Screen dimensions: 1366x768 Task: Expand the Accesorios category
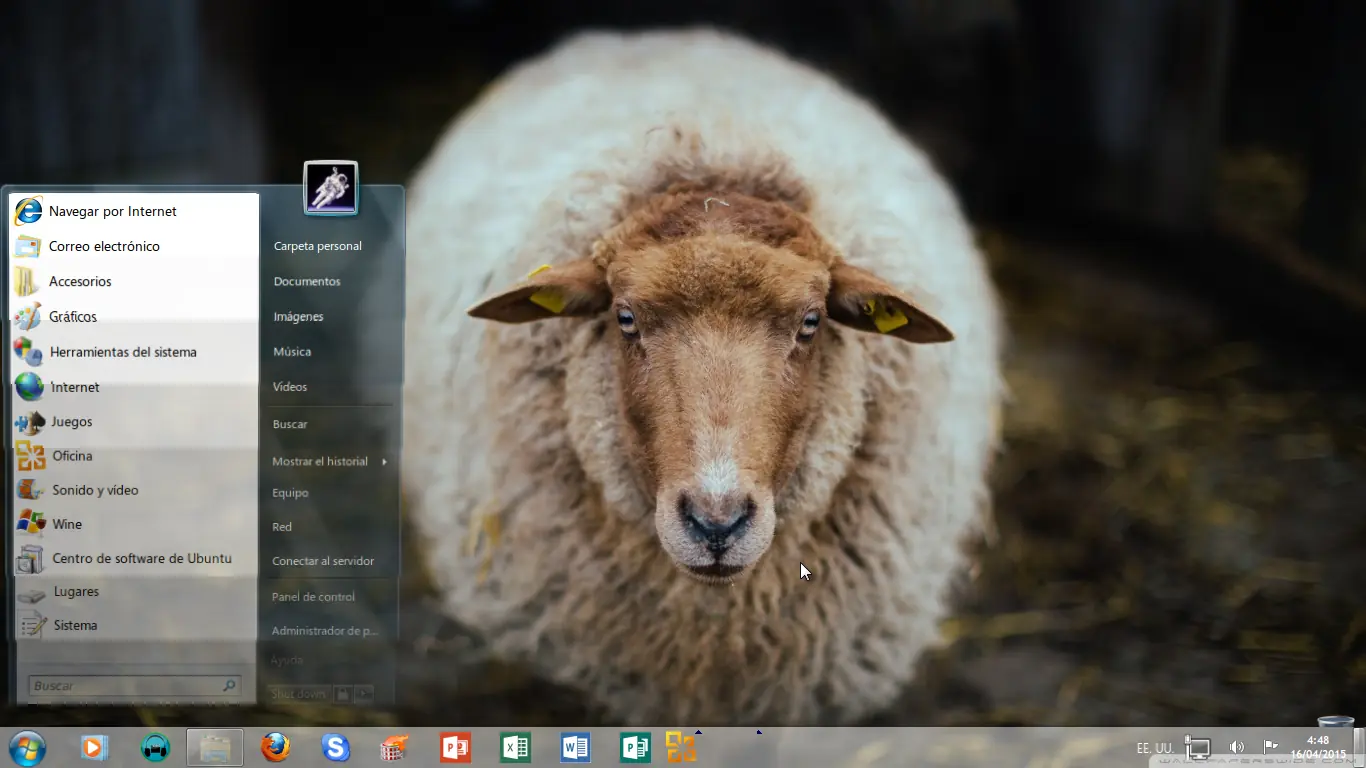[134, 281]
